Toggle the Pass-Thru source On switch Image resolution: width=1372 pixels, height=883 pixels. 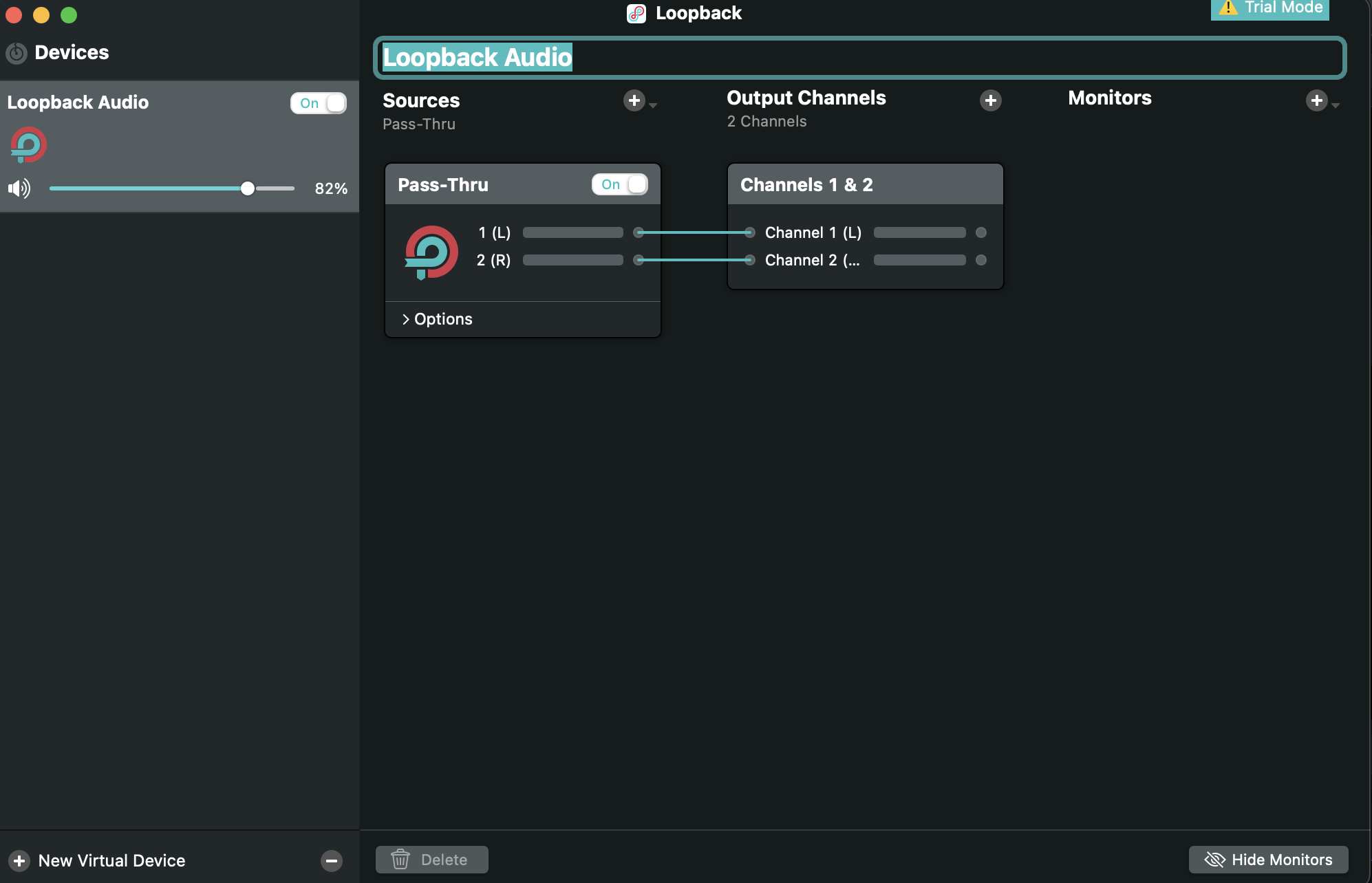coord(620,184)
